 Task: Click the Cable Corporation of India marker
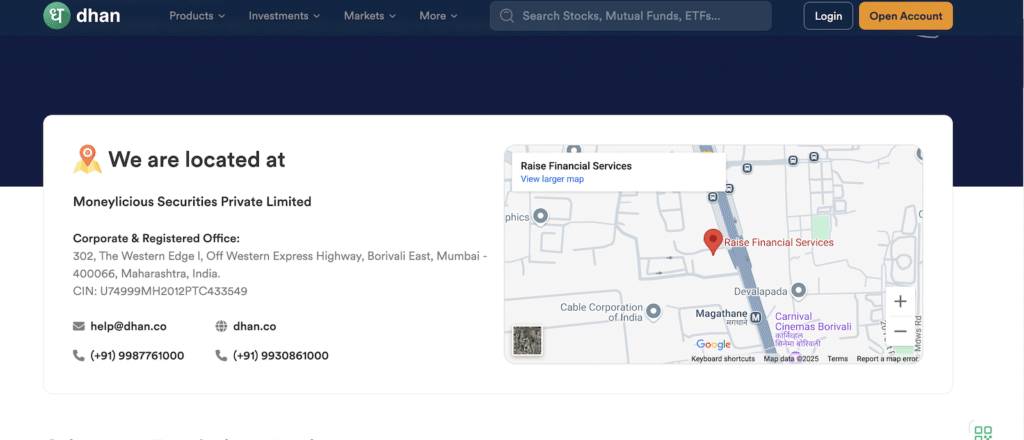click(x=654, y=310)
